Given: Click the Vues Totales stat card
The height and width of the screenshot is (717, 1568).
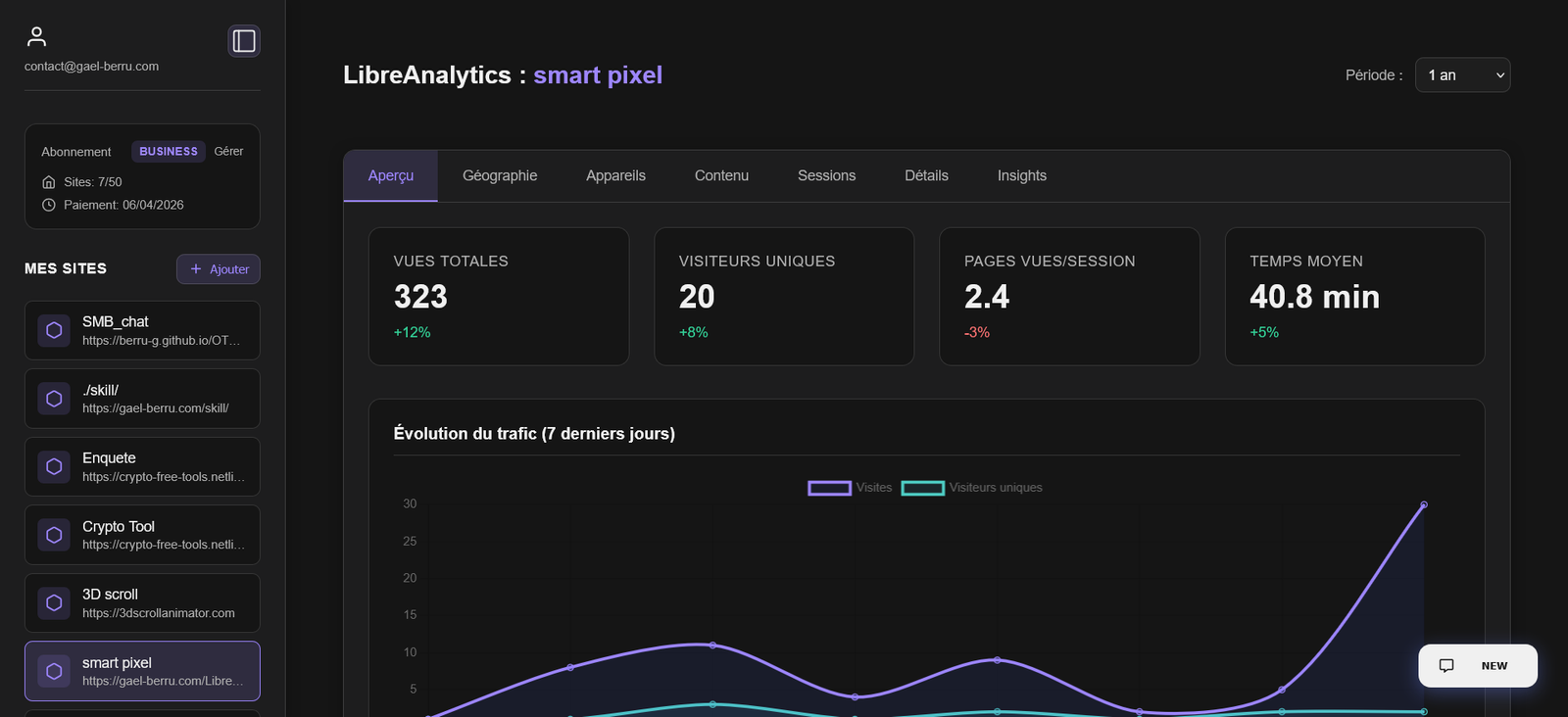Looking at the screenshot, I should pos(499,297).
